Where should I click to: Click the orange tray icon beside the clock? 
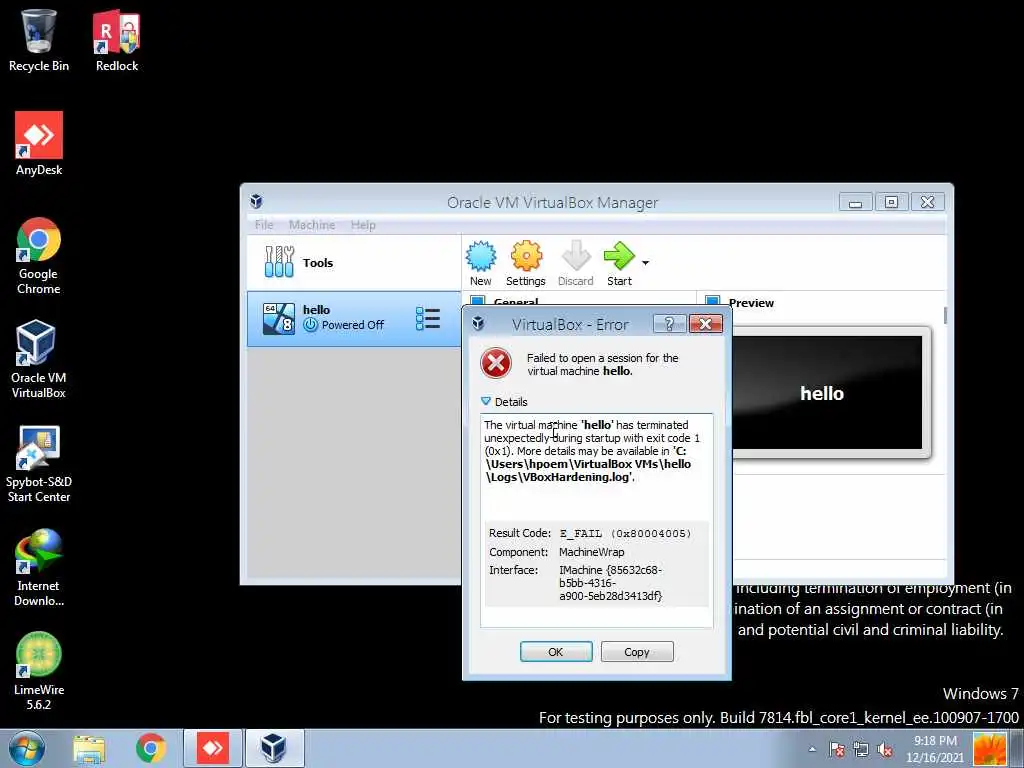click(989, 749)
